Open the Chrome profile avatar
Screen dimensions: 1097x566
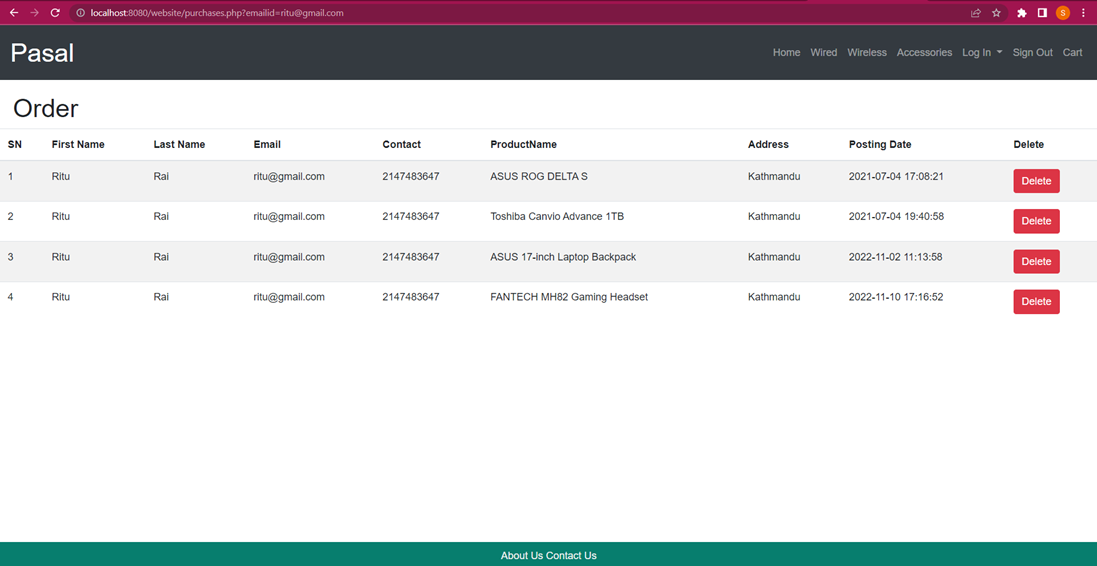[x=1062, y=13]
